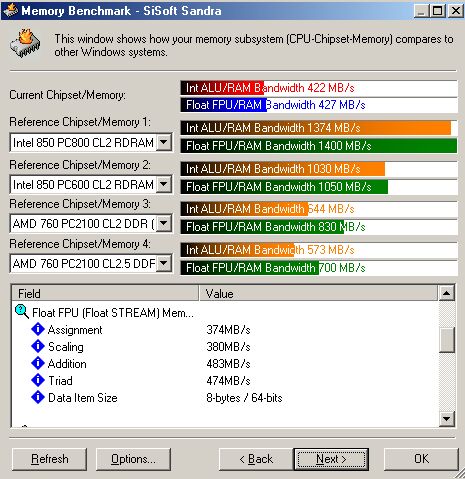Select the AMD 760 PC2100 CL2 DDR combo box
This screenshot has height=479, width=465.
[91, 223]
